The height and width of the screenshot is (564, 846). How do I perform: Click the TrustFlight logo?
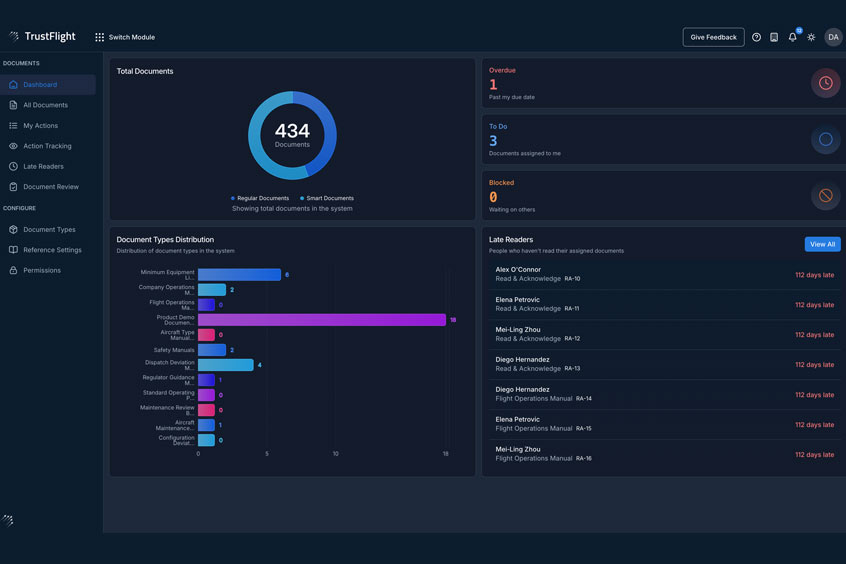click(41, 36)
